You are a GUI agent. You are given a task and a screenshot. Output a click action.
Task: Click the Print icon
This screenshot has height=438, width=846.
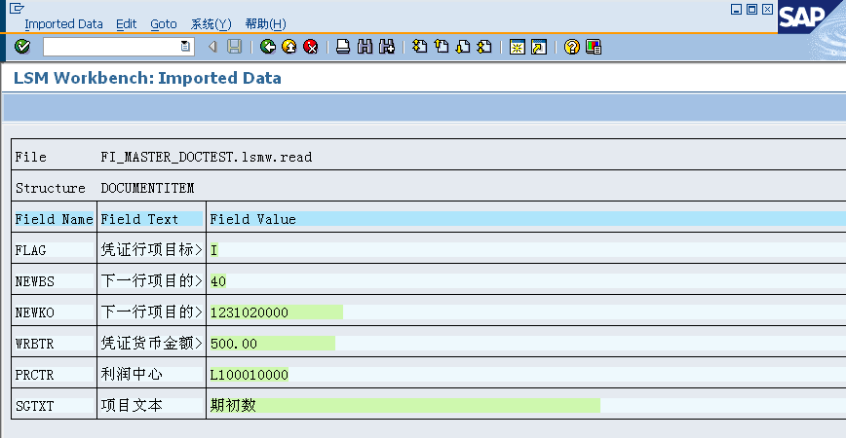[x=343, y=47]
